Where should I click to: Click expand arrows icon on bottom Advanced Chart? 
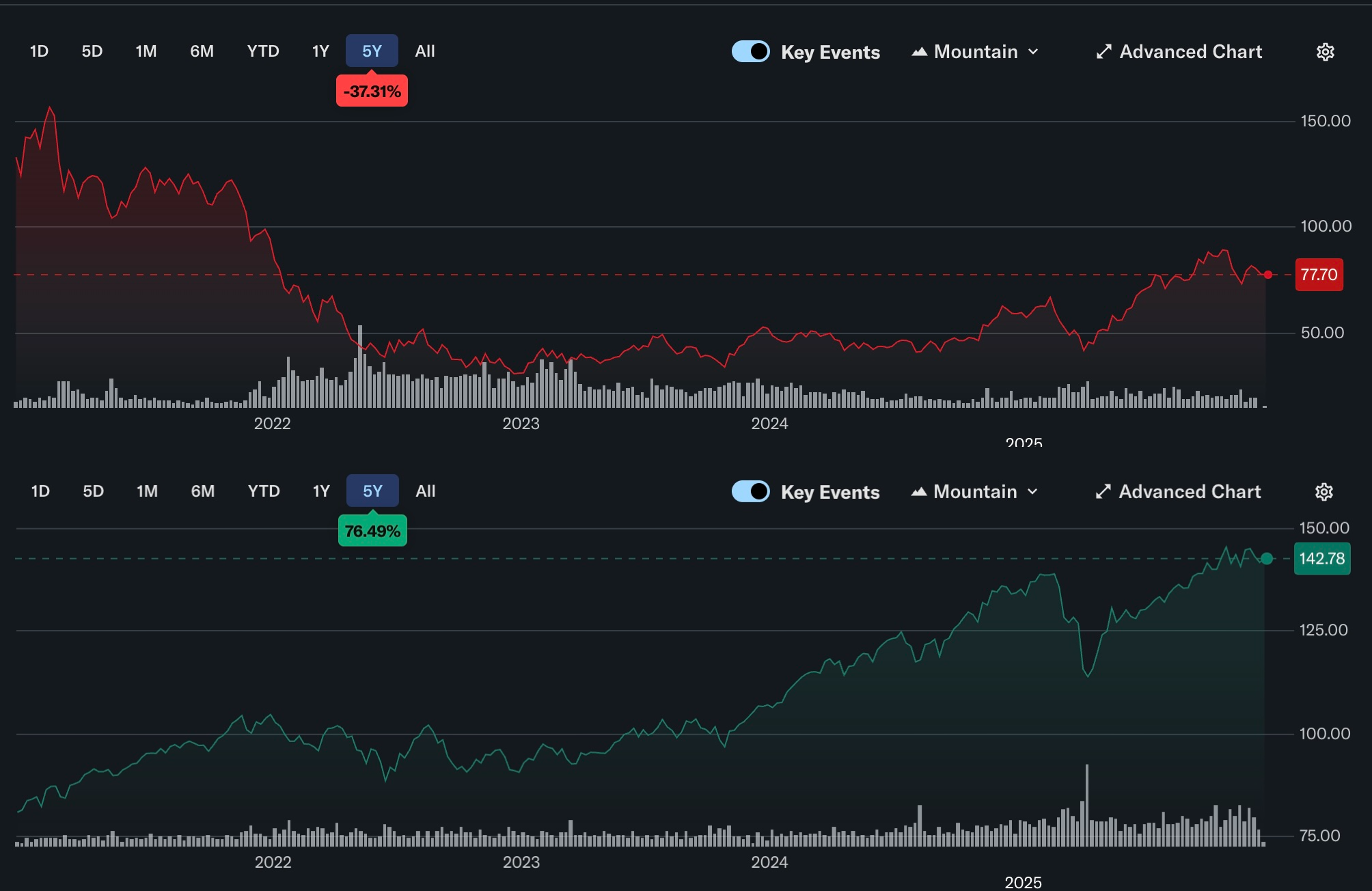click(x=1102, y=492)
